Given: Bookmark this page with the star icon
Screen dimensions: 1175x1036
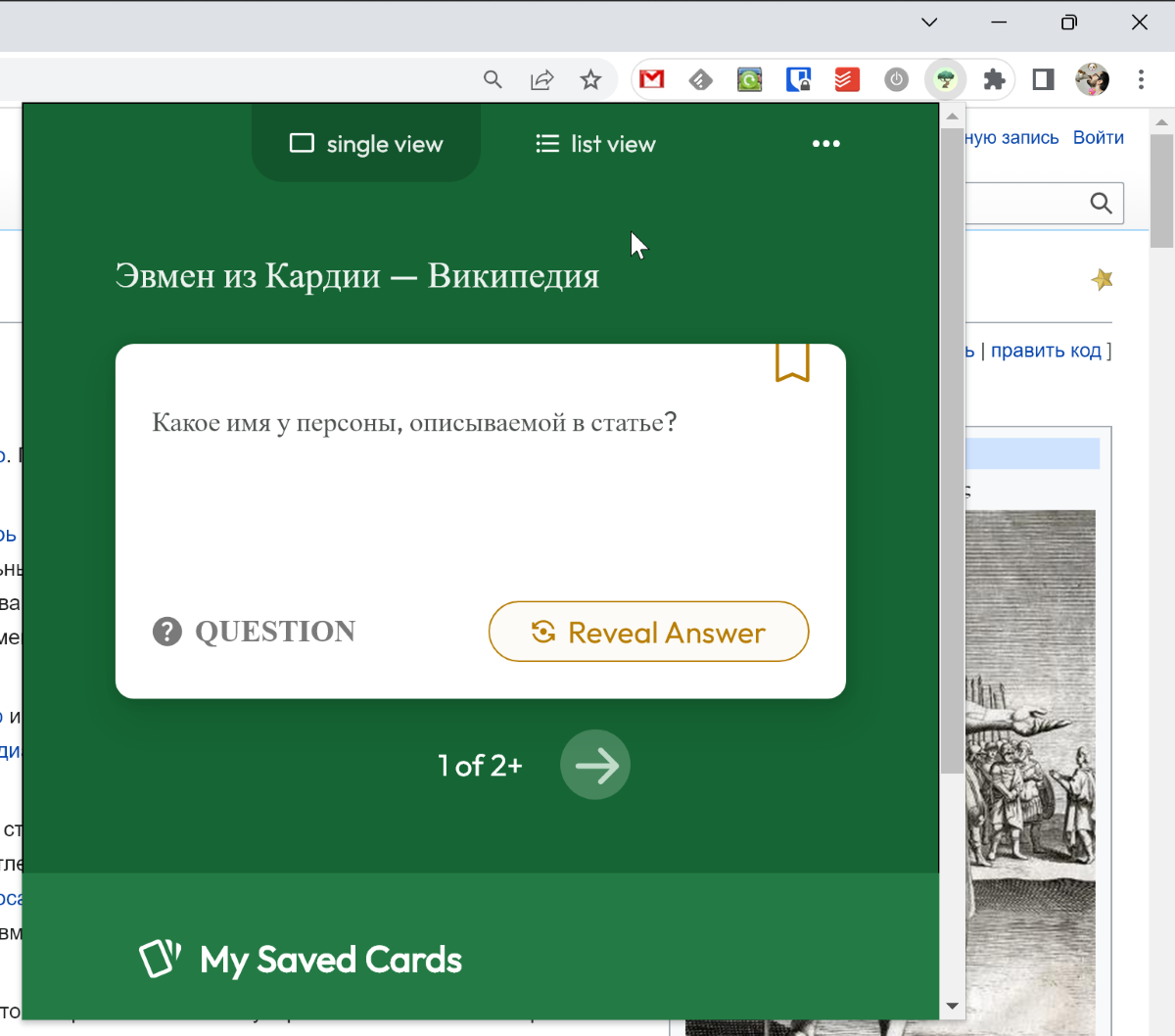Looking at the screenshot, I should [590, 79].
